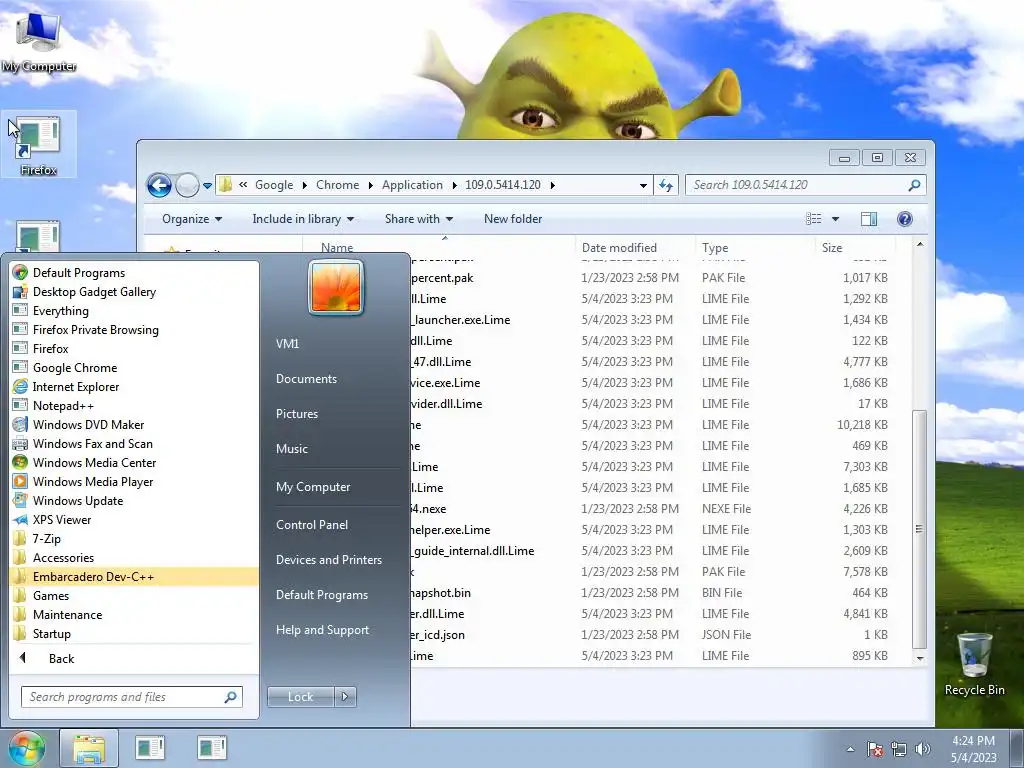The height and width of the screenshot is (768, 1024).
Task: Open the address bar history dropdown
Action: [x=643, y=185]
